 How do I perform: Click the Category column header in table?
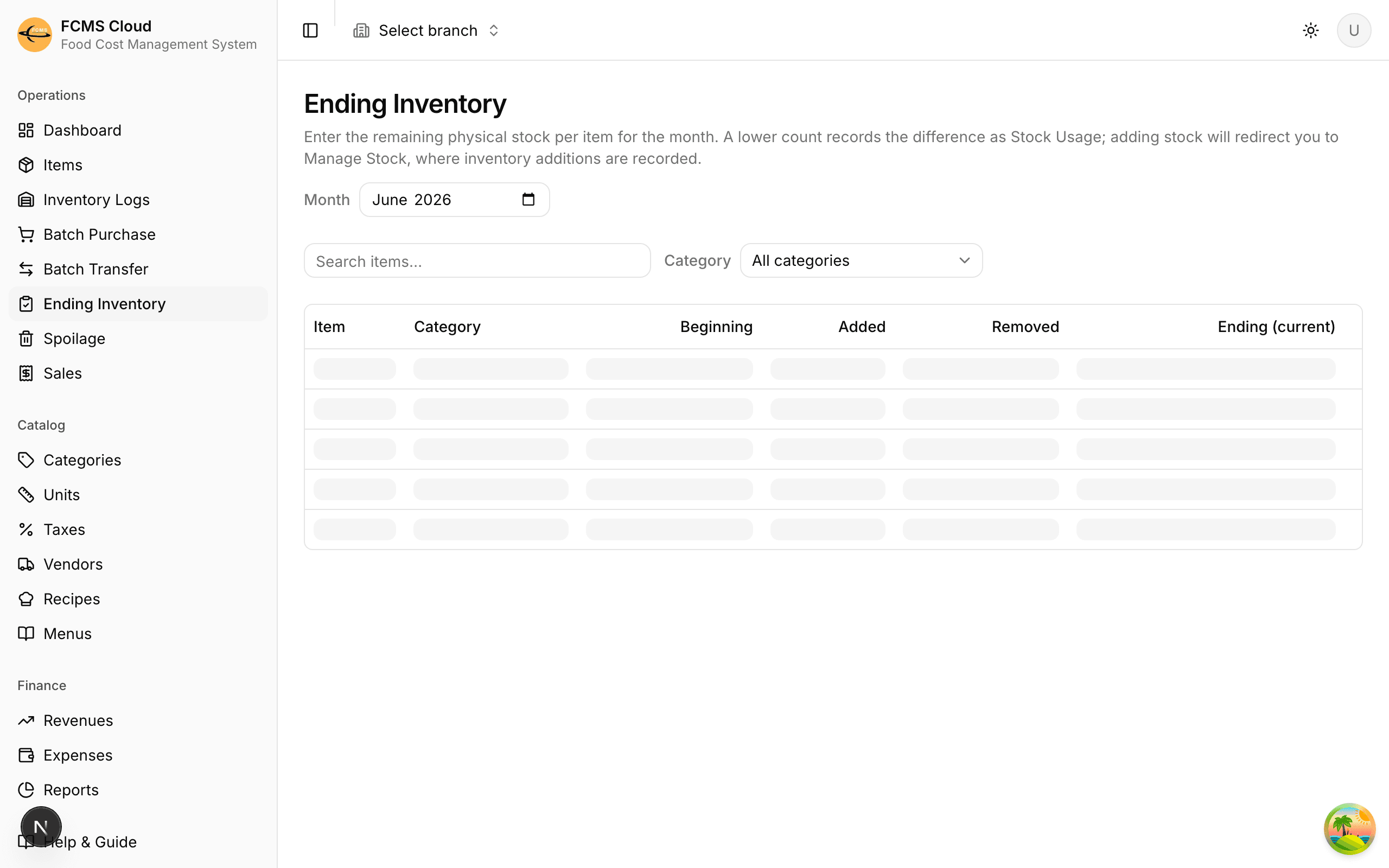point(447,327)
